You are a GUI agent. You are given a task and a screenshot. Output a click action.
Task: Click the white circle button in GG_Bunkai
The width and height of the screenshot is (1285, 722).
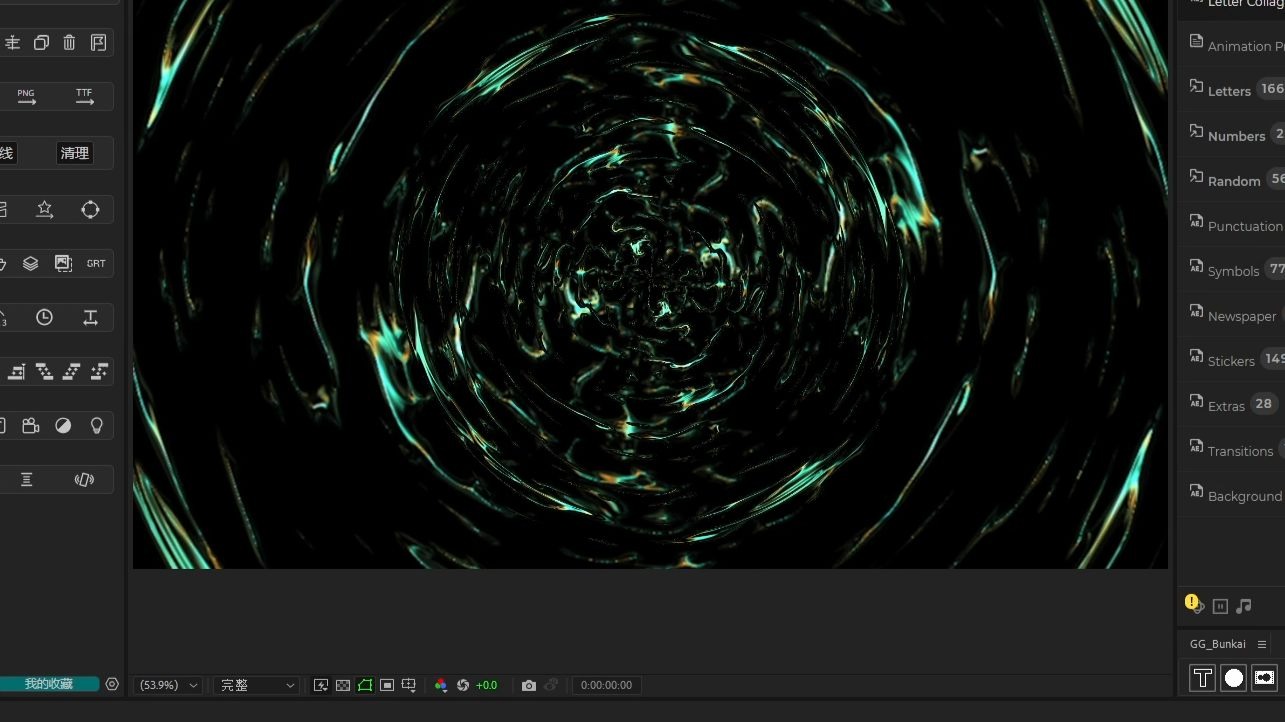click(x=1234, y=678)
